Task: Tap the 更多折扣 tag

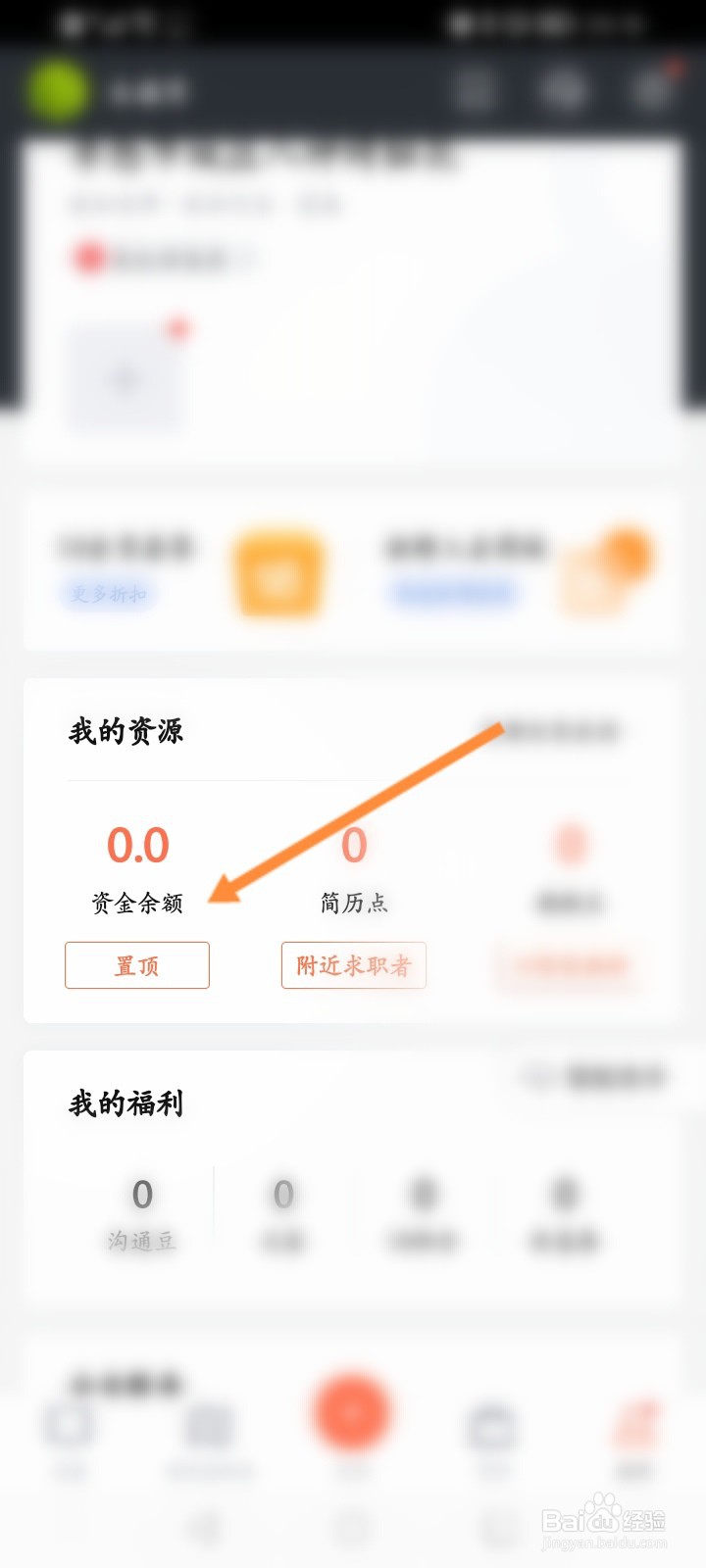Action: coord(109,594)
